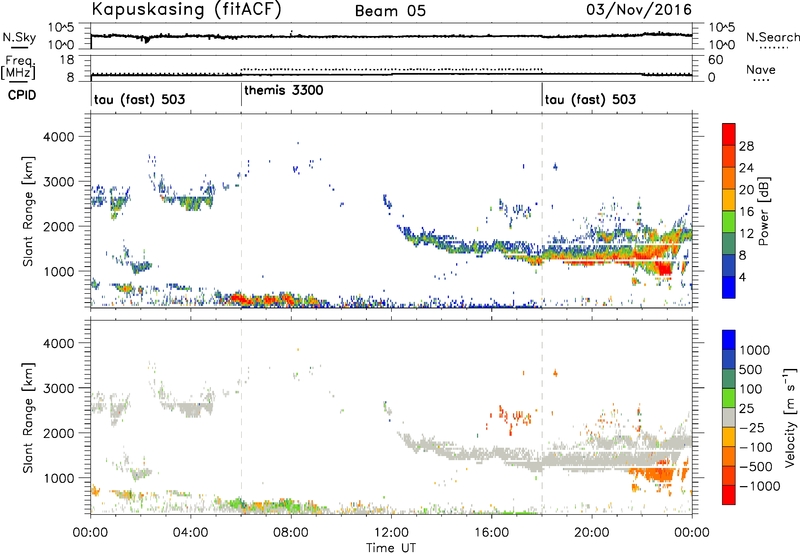Click the 20:00 time axis tick label
The height and width of the screenshot is (554, 800).
[x=592, y=533]
